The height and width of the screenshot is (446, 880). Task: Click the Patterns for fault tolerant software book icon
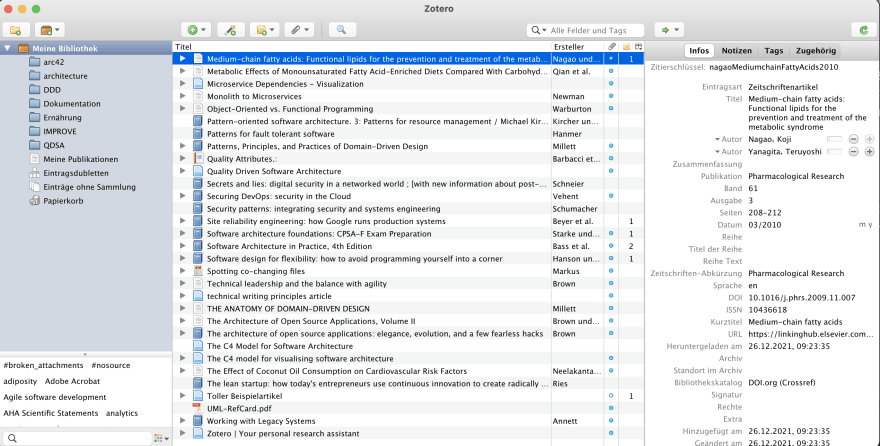(198, 134)
